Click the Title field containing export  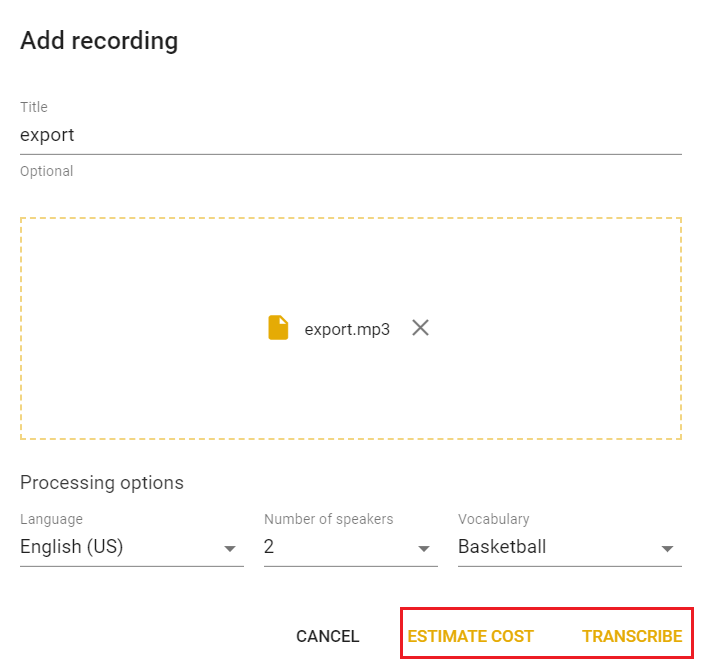click(351, 135)
